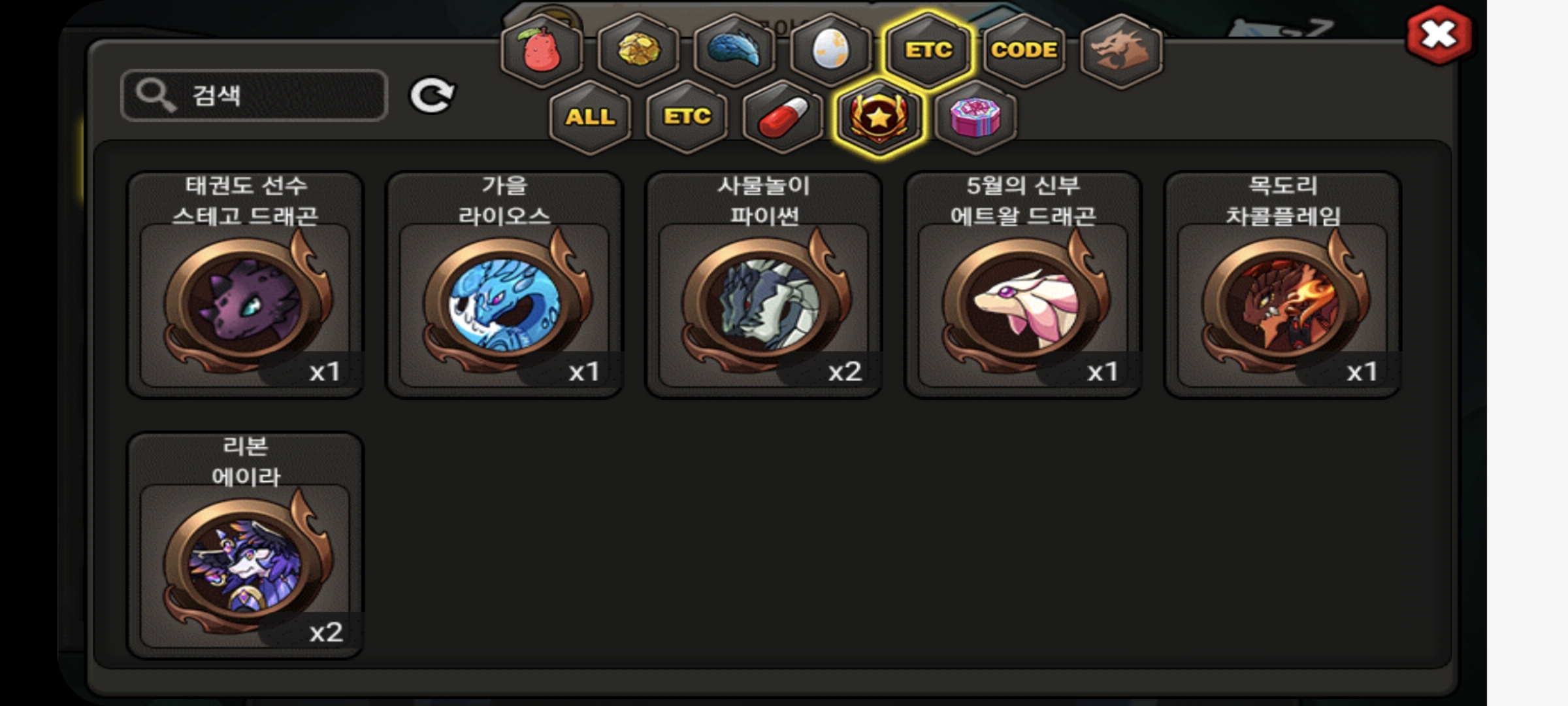Select 태권도 선수 스테고 드래곤 skin item
Image resolution: width=1568 pixels, height=706 pixels.
pos(245,285)
